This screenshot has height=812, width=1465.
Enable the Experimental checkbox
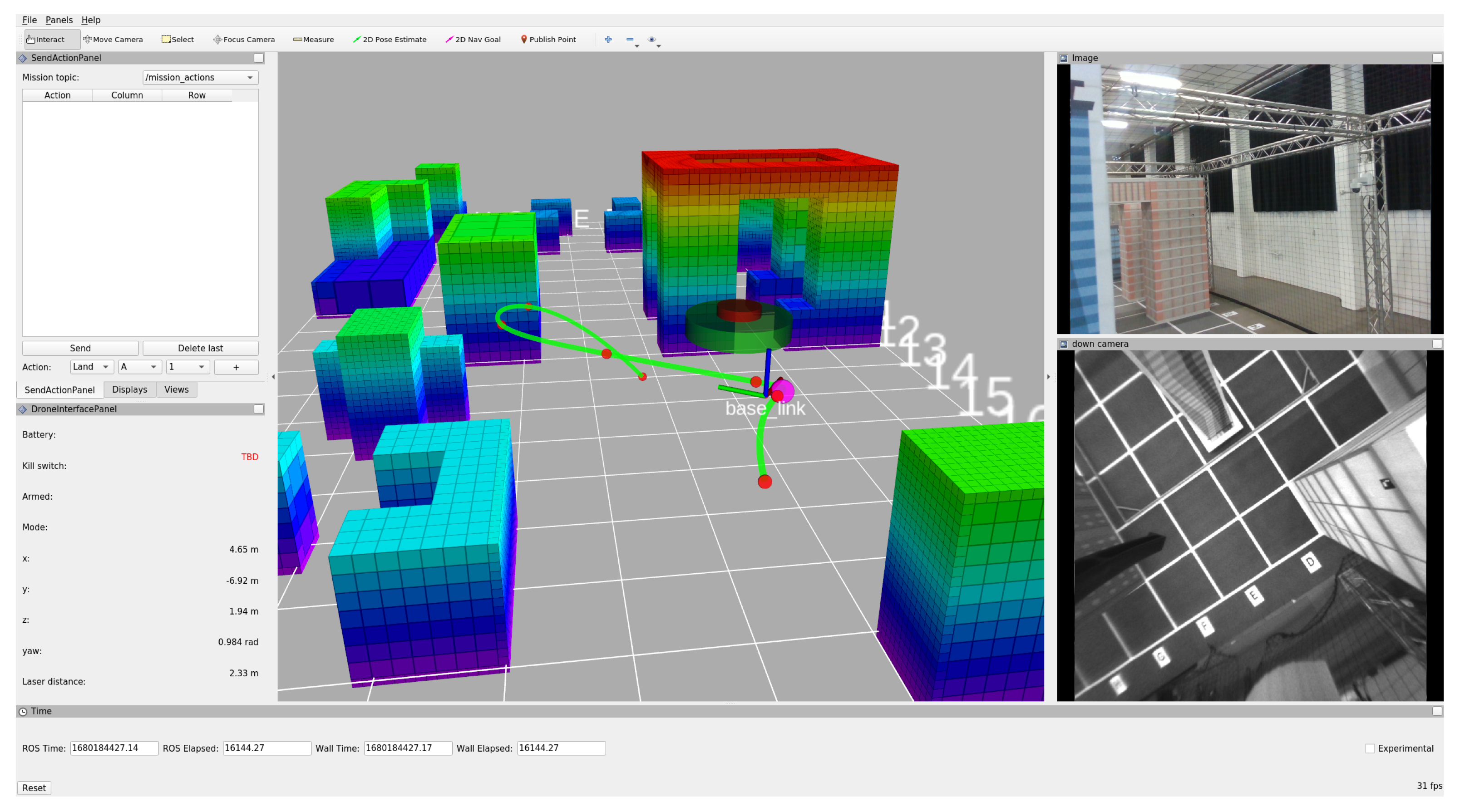coord(1370,748)
